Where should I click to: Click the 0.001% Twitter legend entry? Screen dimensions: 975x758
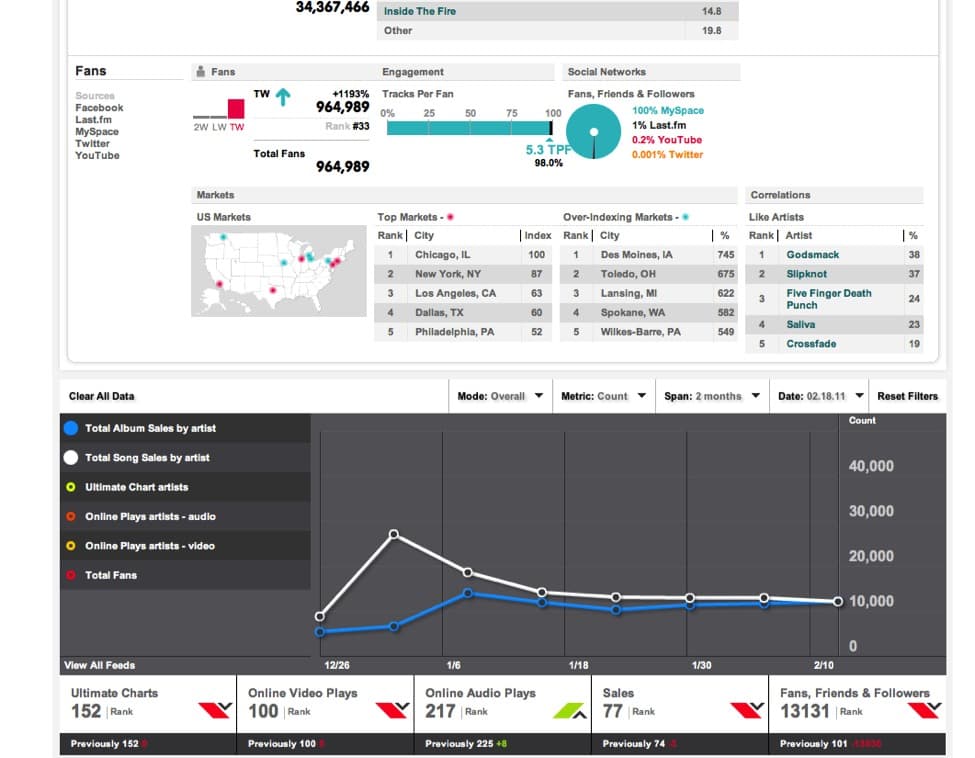(x=667, y=154)
